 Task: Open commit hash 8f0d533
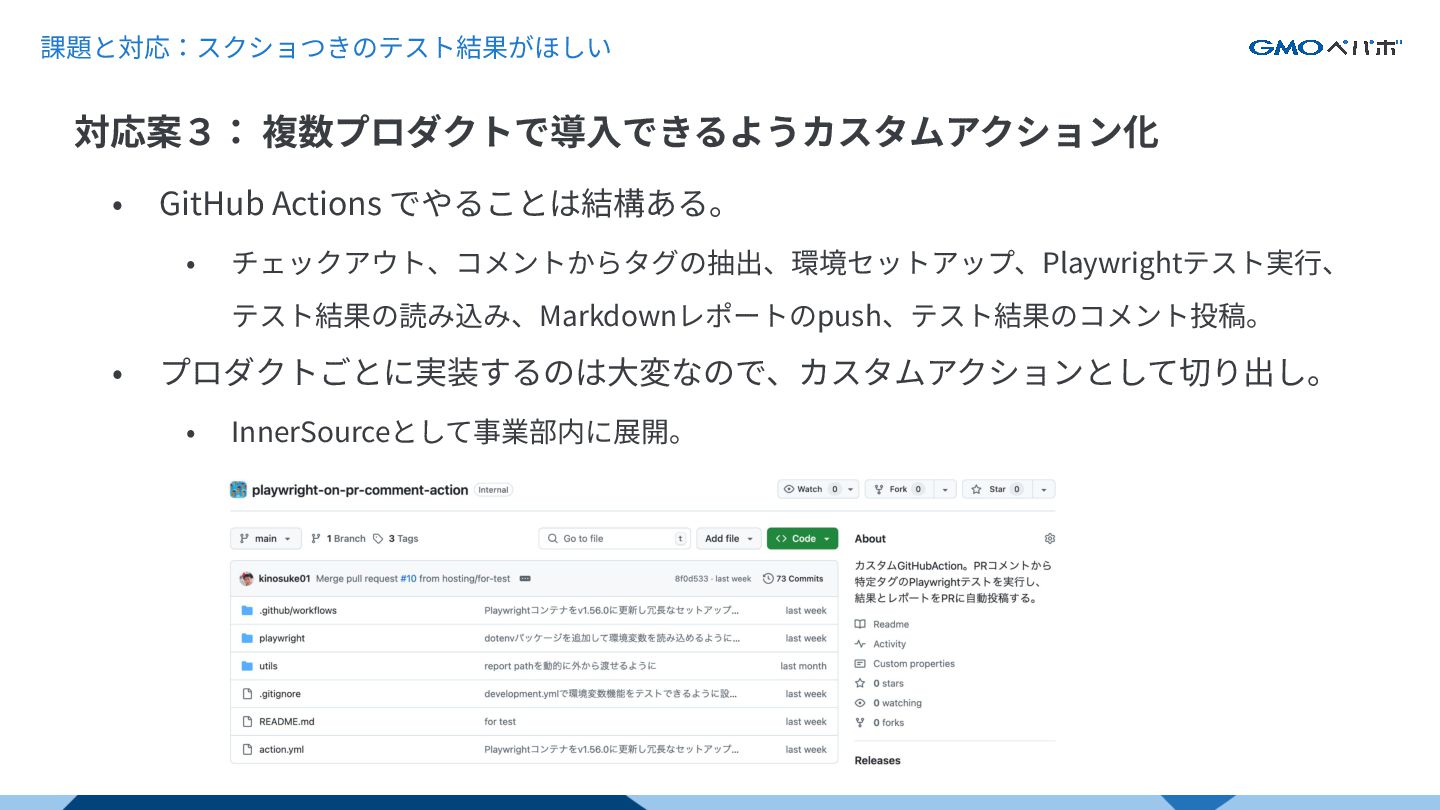[692, 578]
